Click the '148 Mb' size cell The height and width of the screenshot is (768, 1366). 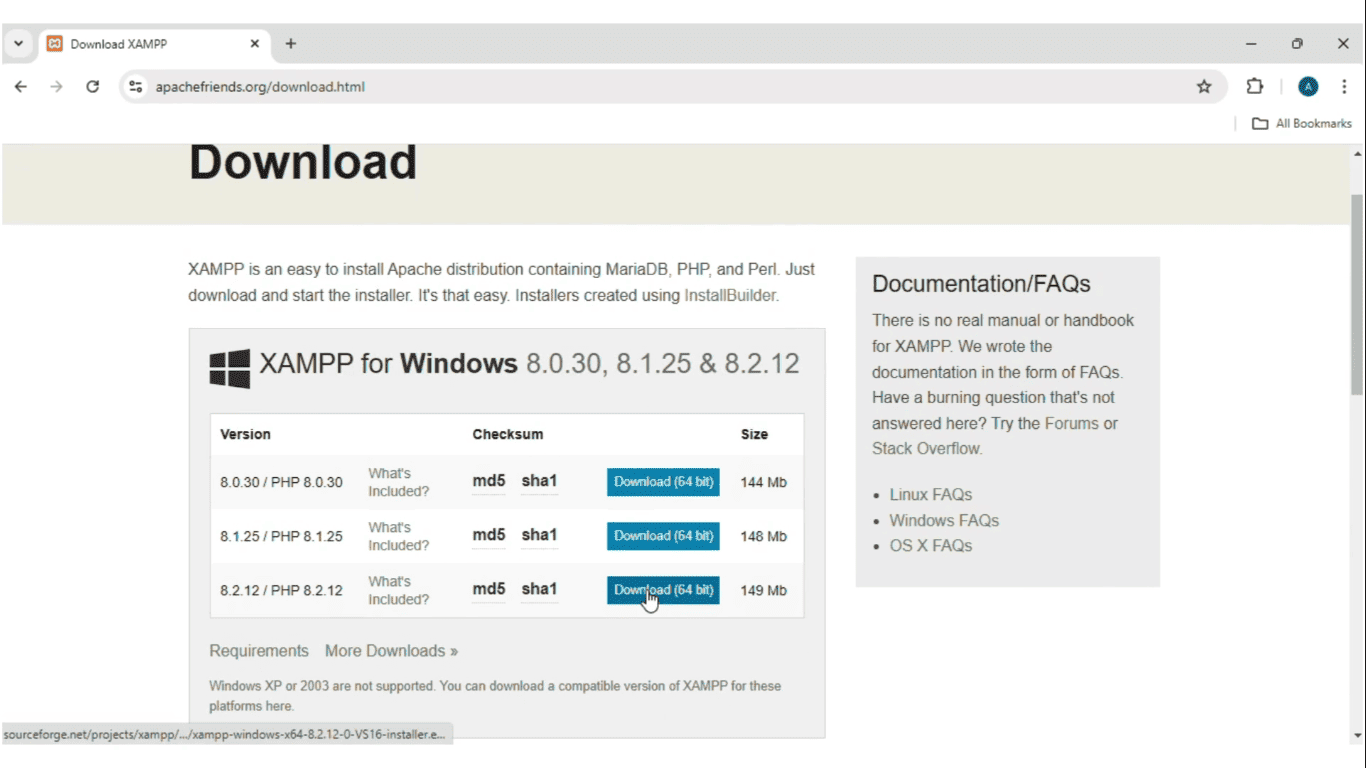pyautogui.click(x=764, y=536)
